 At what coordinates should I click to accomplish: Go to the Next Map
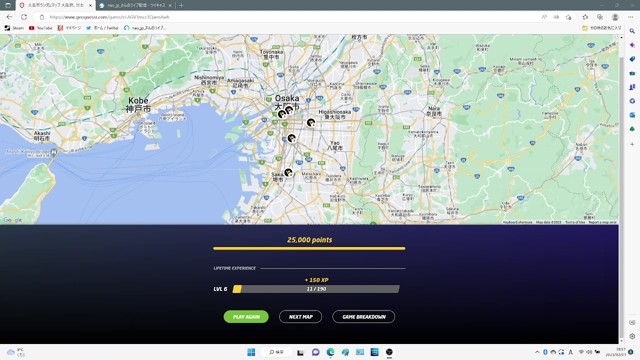[300, 317]
